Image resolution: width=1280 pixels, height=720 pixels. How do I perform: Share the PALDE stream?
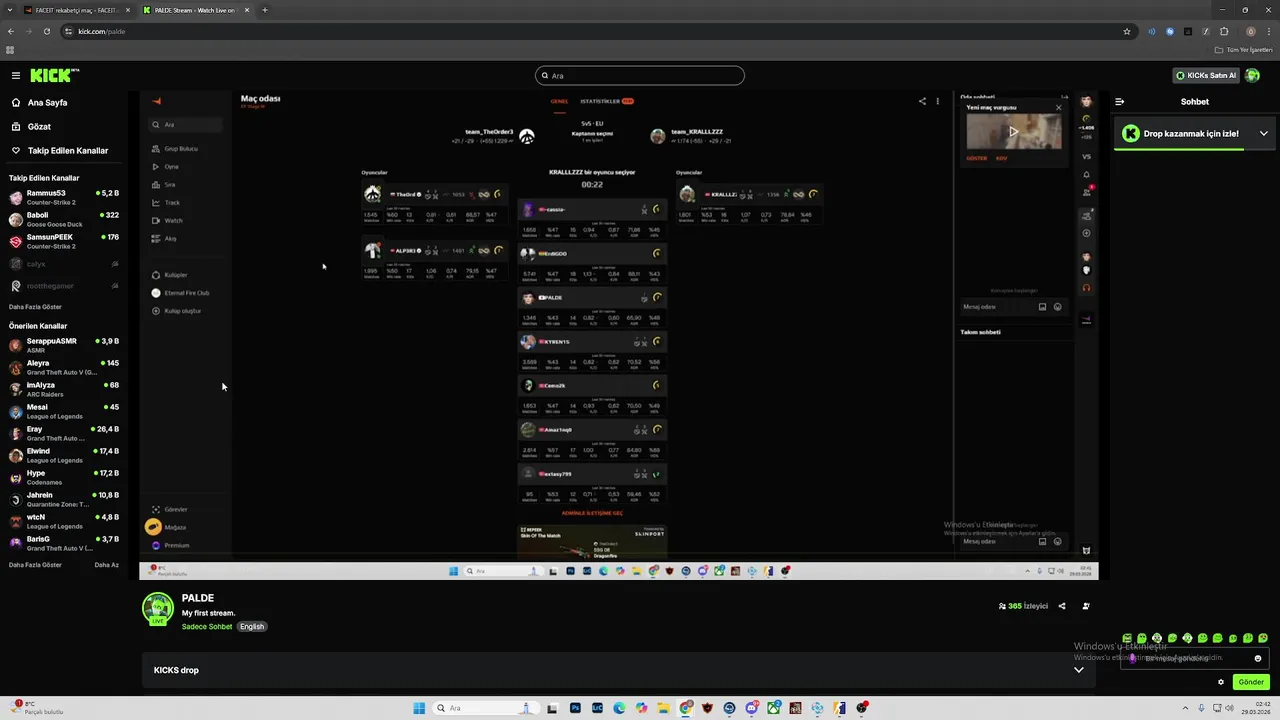(1062, 606)
